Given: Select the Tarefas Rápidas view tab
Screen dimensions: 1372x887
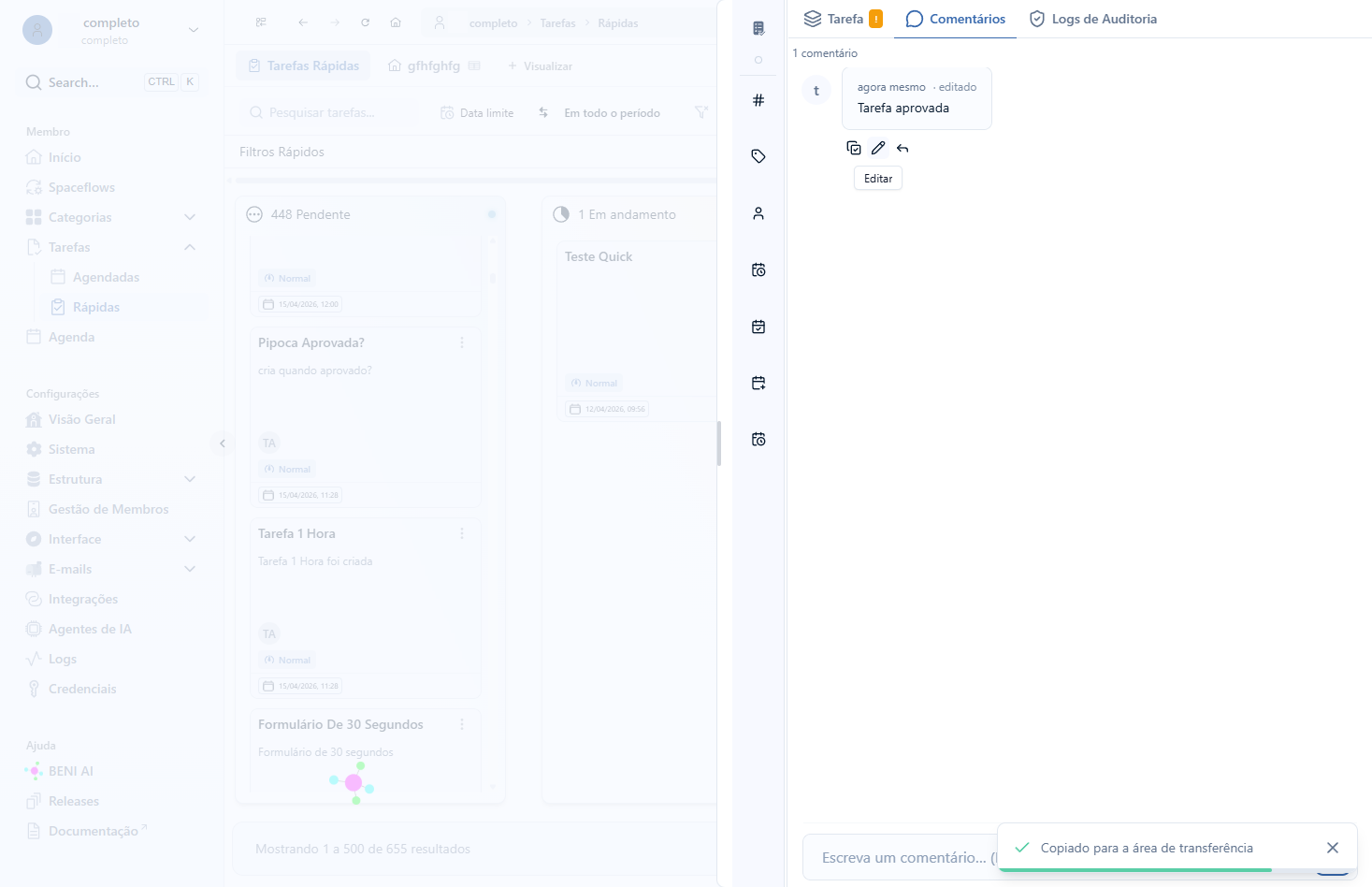Looking at the screenshot, I should click(x=303, y=65).
